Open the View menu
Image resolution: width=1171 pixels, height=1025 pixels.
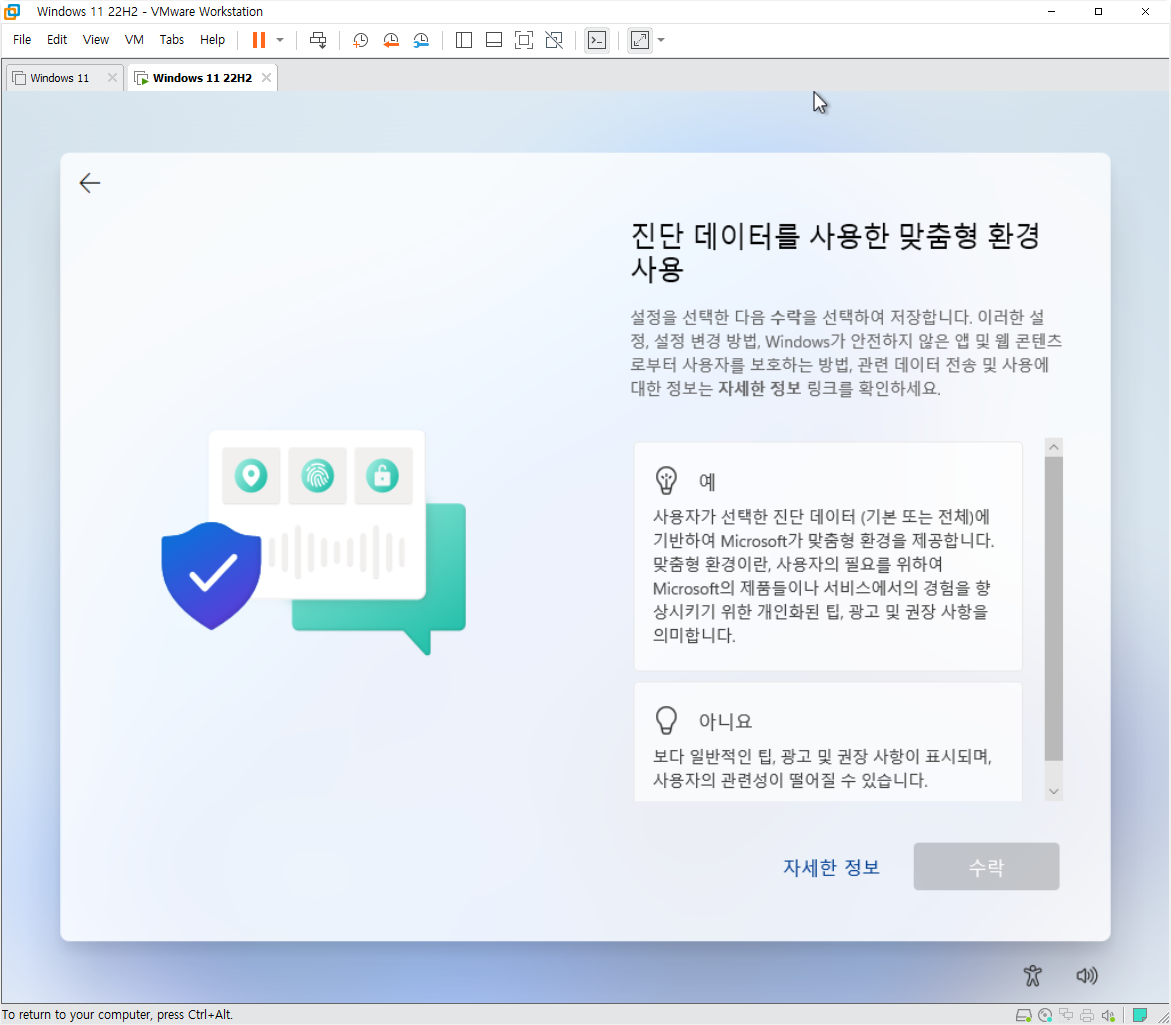96,40
